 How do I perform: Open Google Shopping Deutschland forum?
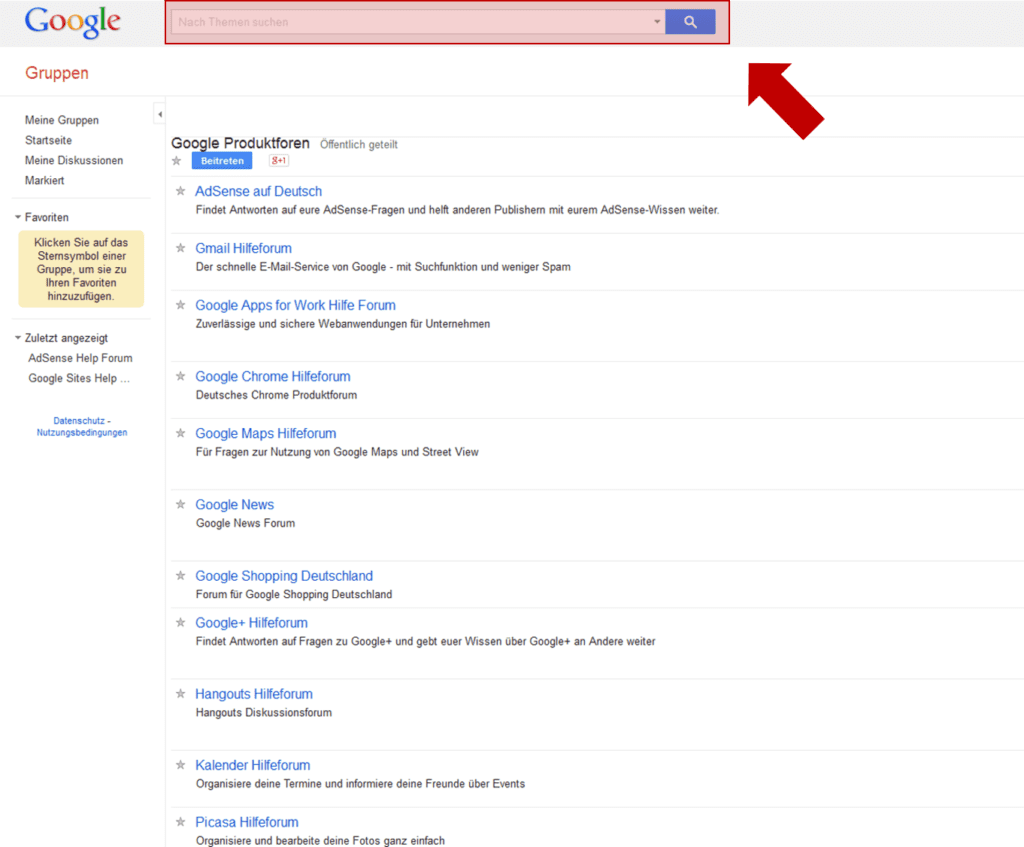(284, 576)
